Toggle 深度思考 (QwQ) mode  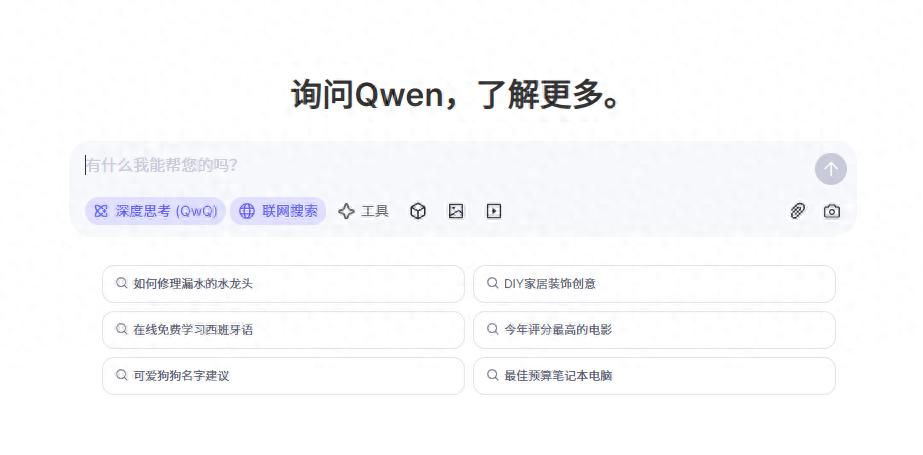click(155, 211)
